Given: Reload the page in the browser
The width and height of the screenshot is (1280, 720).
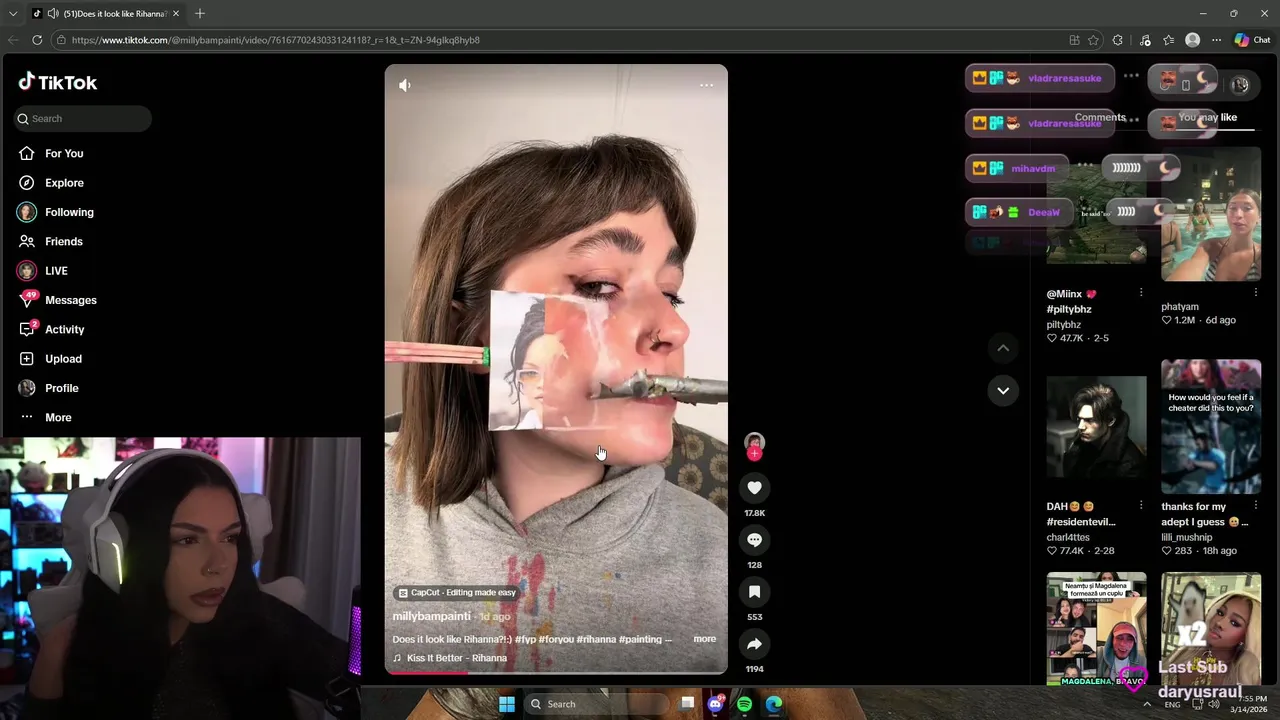Looking at the screenshot, I should 37,40.
